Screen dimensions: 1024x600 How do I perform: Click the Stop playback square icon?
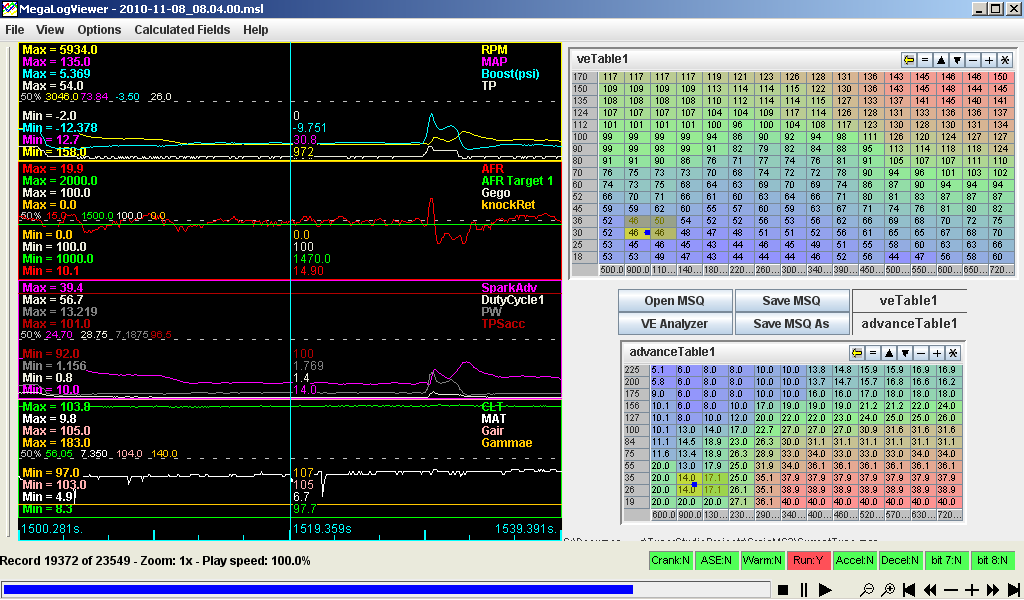[x=783, y=590]
